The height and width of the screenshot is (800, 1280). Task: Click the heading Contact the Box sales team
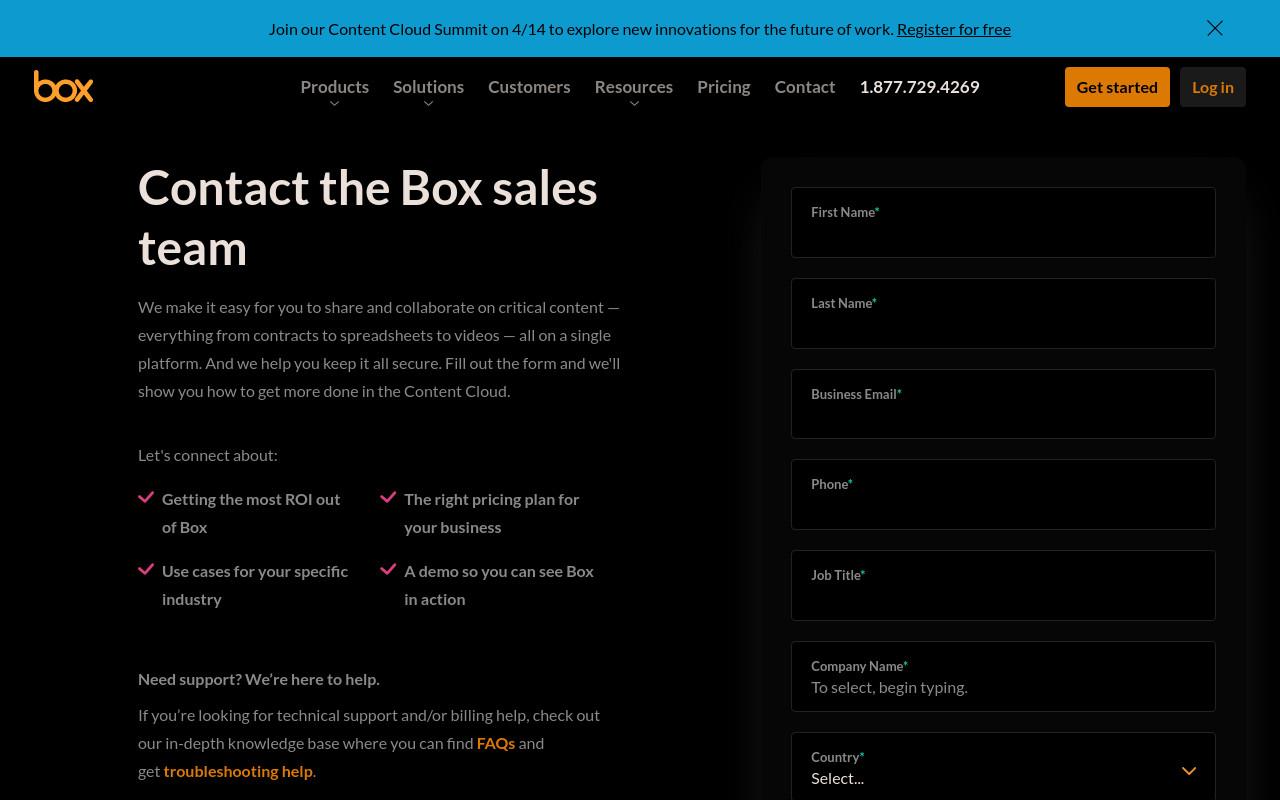(x=368, y=217)
